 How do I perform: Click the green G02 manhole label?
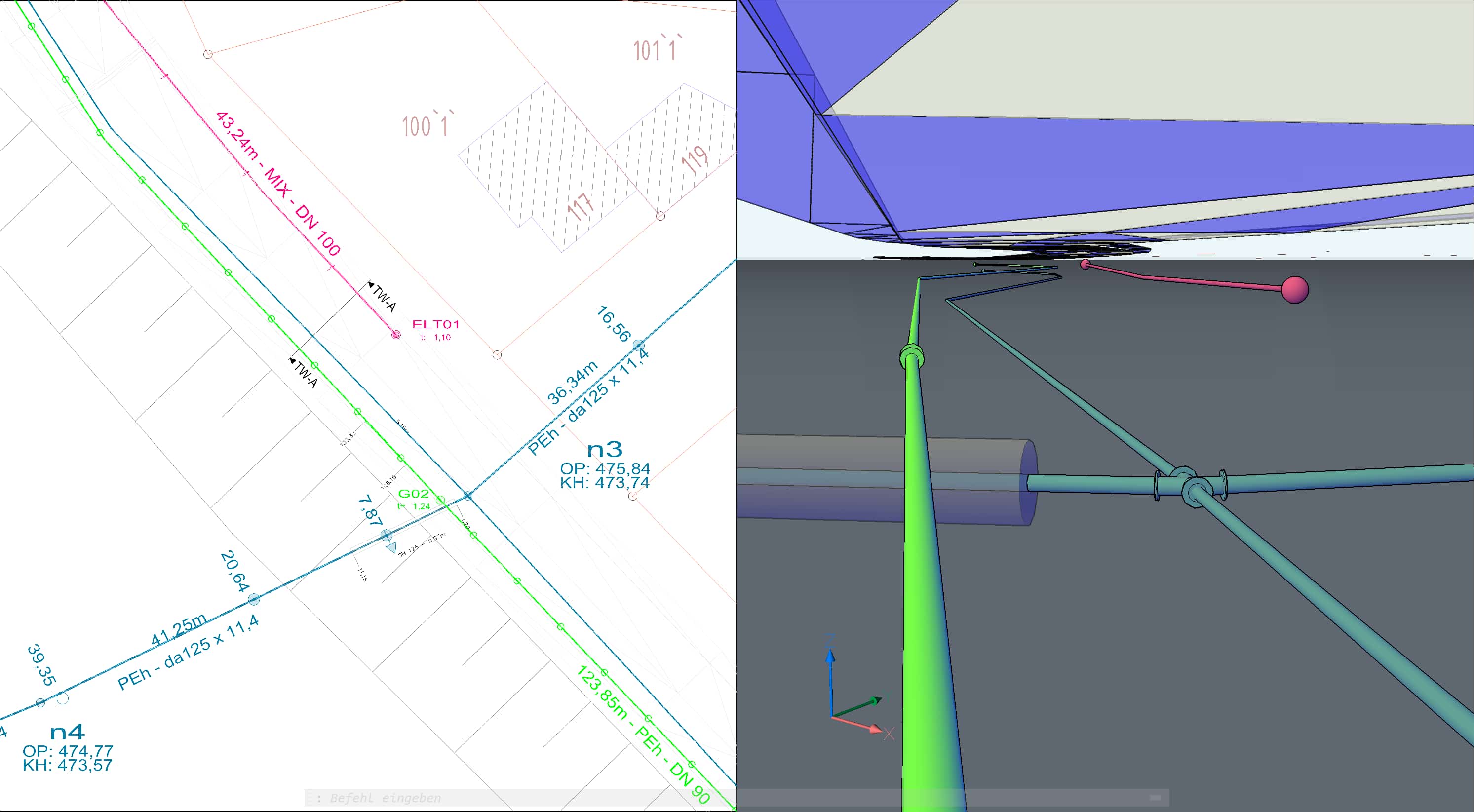click(x=413, y=493)
